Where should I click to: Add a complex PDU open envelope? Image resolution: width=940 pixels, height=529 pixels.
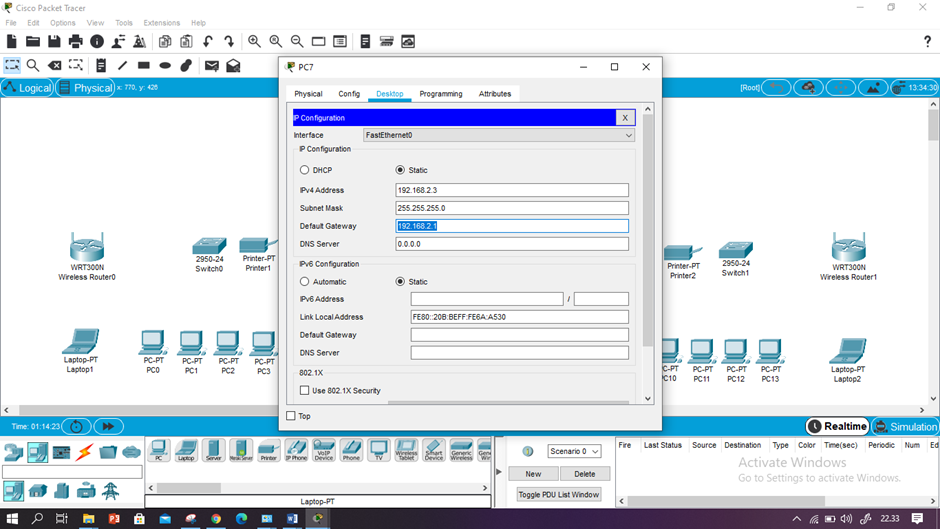[x=233, y=65]
